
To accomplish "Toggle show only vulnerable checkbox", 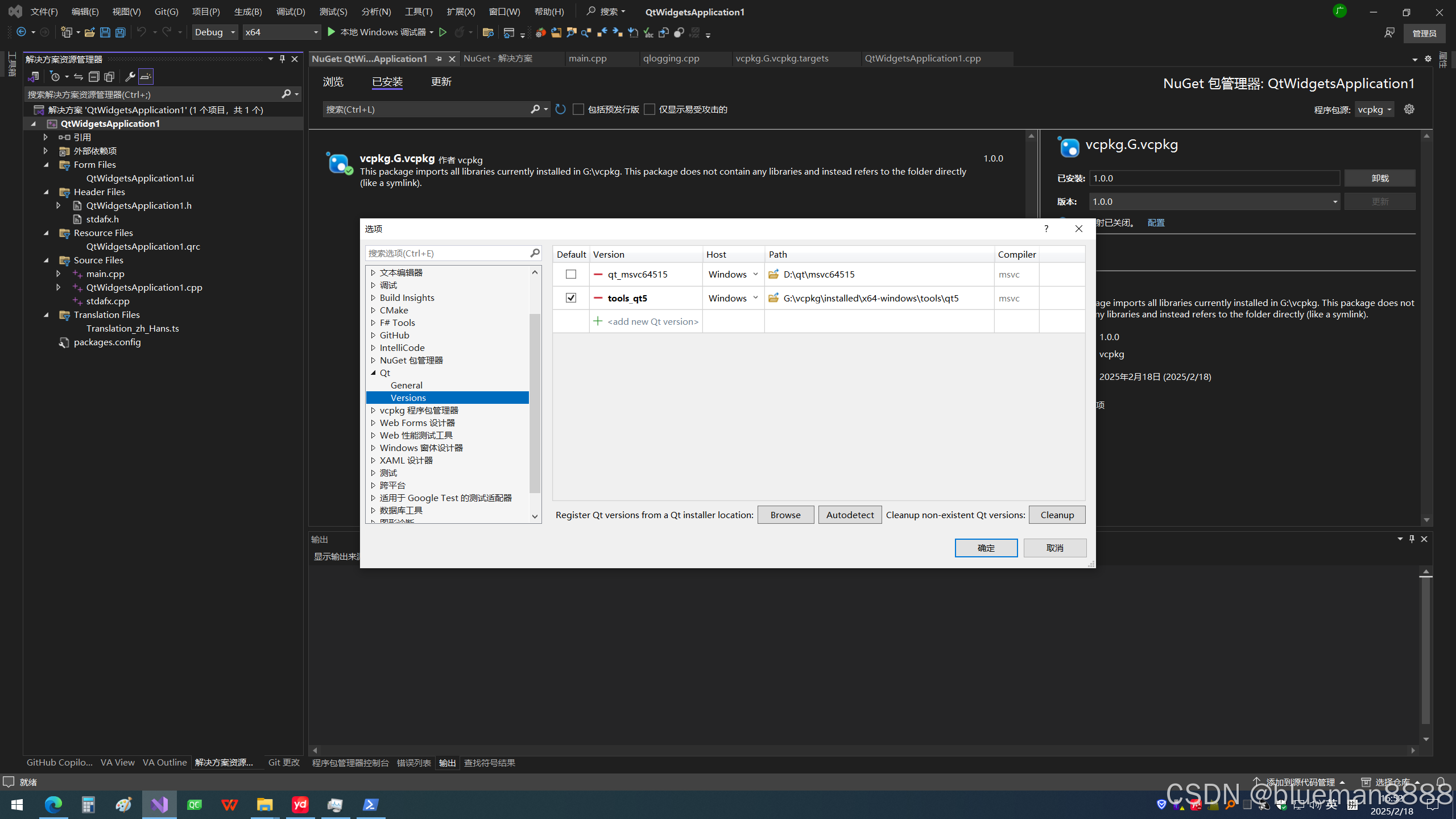I will (x=650, y=109).
